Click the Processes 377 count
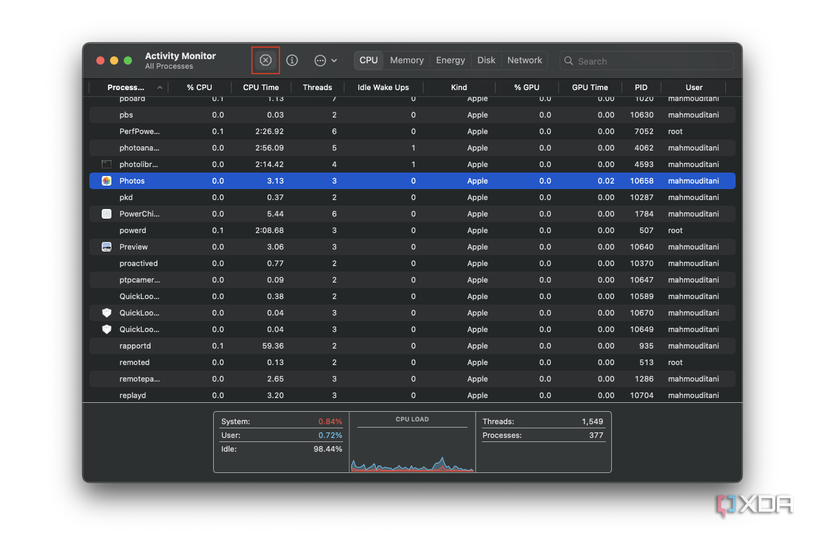825x550 pixels. pyautogui.click(x=596, y=435)
